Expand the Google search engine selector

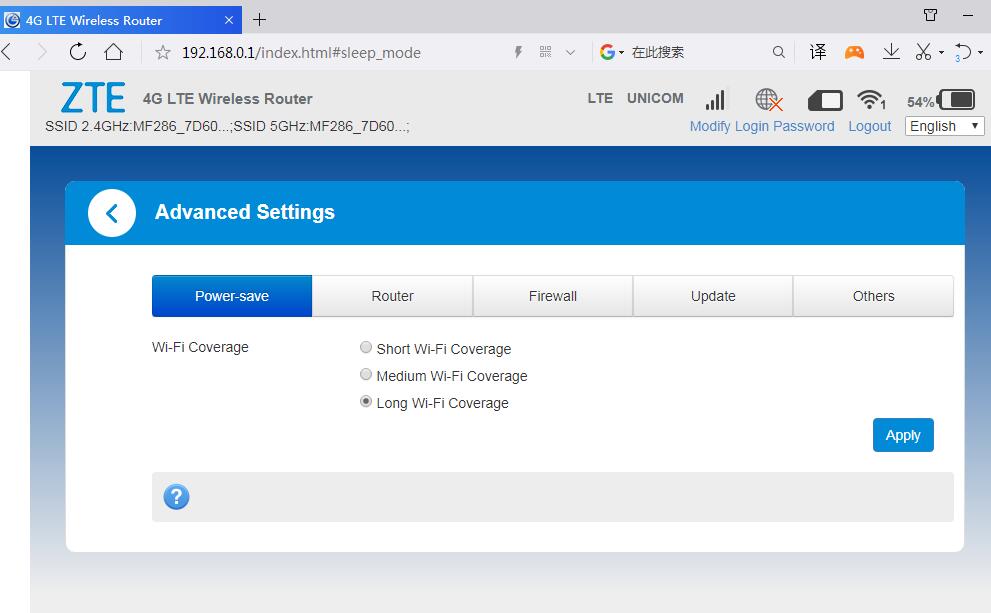click(x=612, y=52)
